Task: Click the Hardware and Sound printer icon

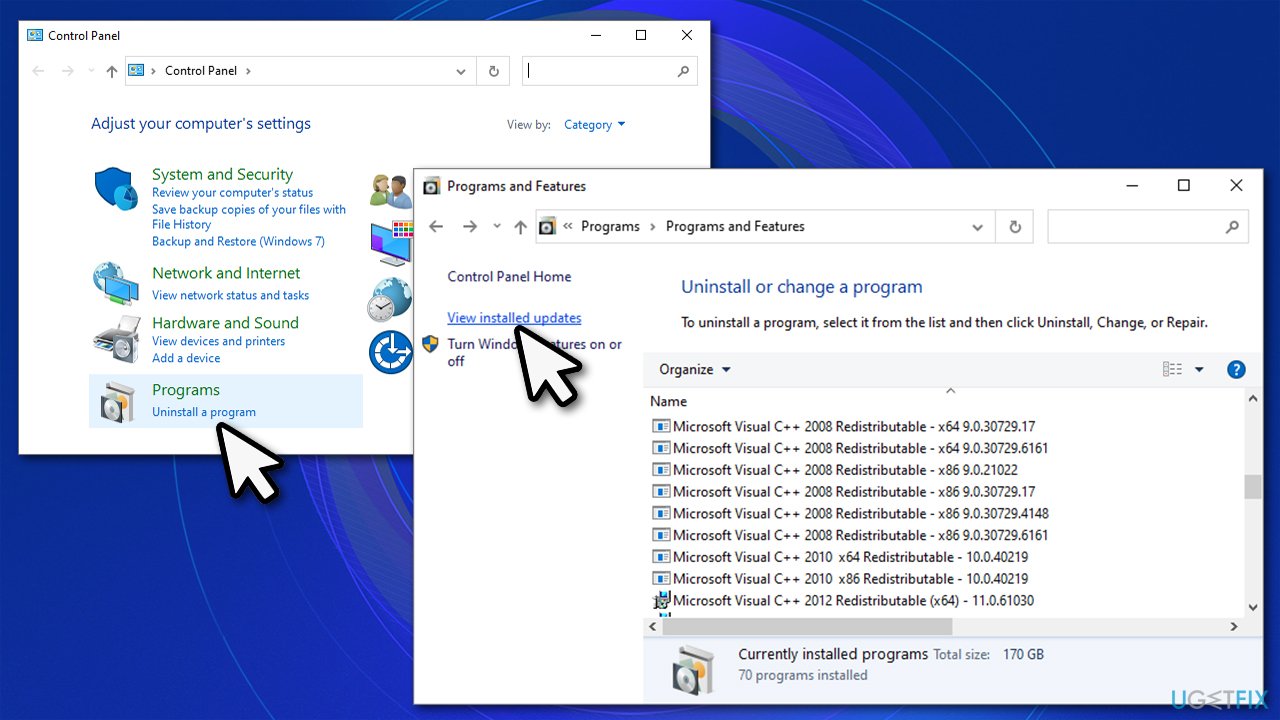Action: pyautogui.click(x=116, y=340)
